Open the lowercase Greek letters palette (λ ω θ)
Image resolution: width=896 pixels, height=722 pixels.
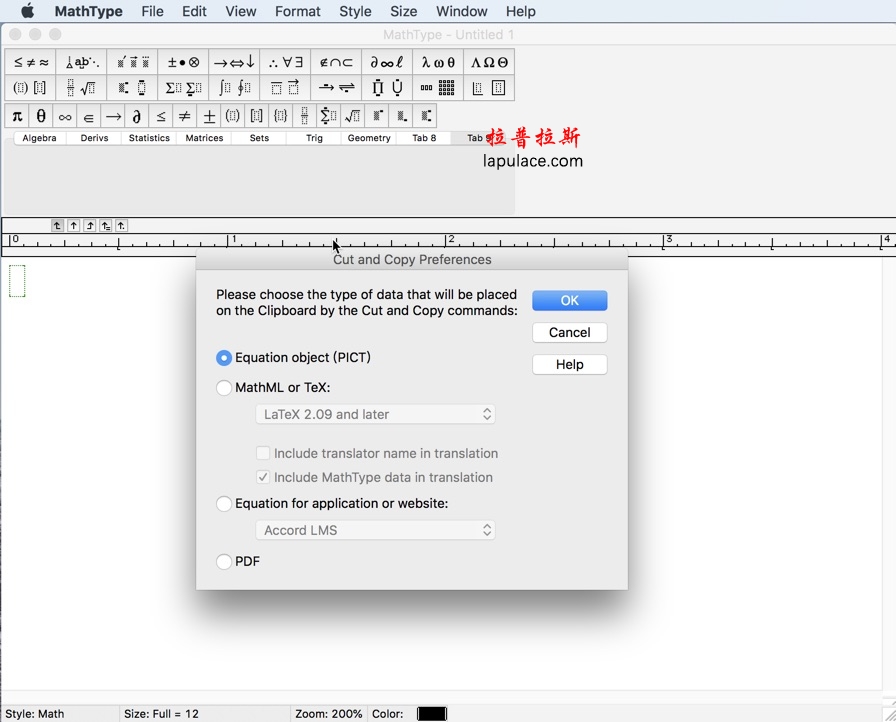tap(438, 61)
